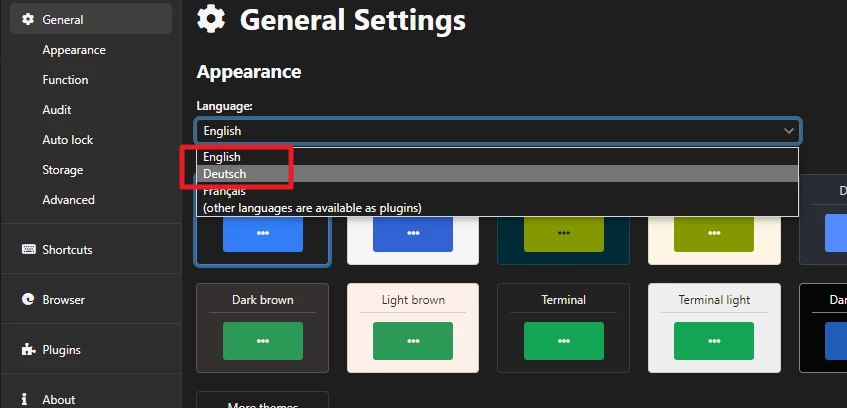Click the chevron arrow on the Language dropdown

coord(788,131)
